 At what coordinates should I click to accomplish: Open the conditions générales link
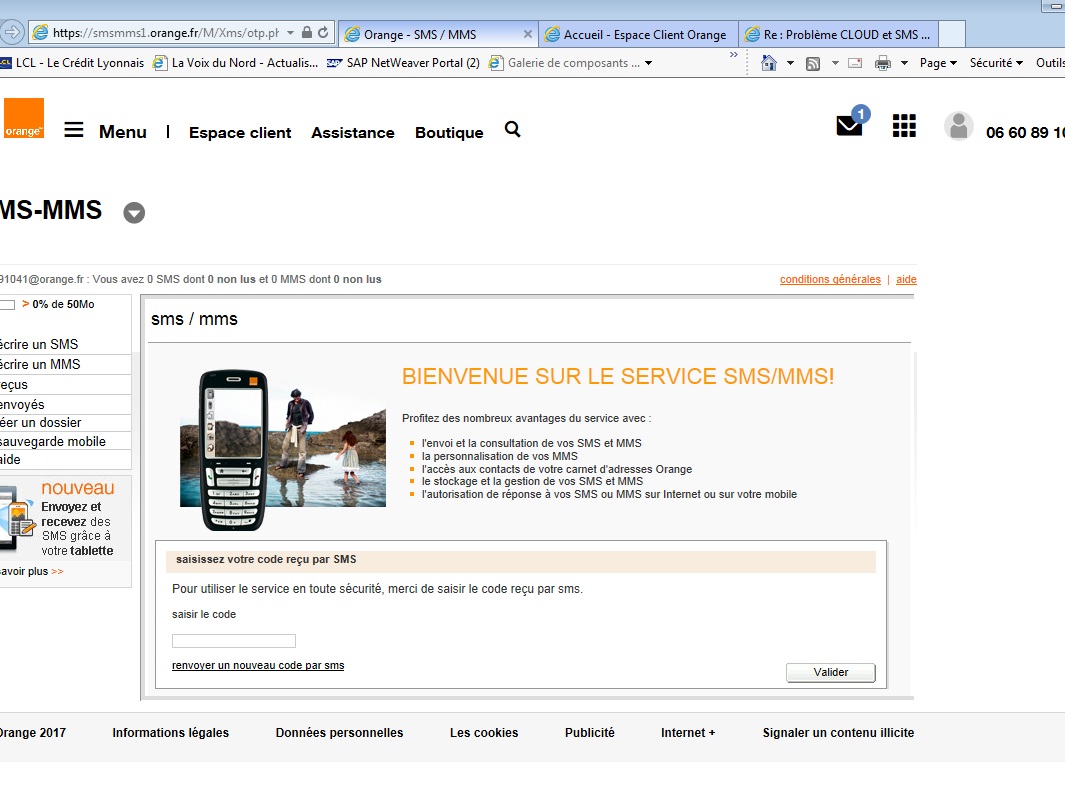pos(830,279)
